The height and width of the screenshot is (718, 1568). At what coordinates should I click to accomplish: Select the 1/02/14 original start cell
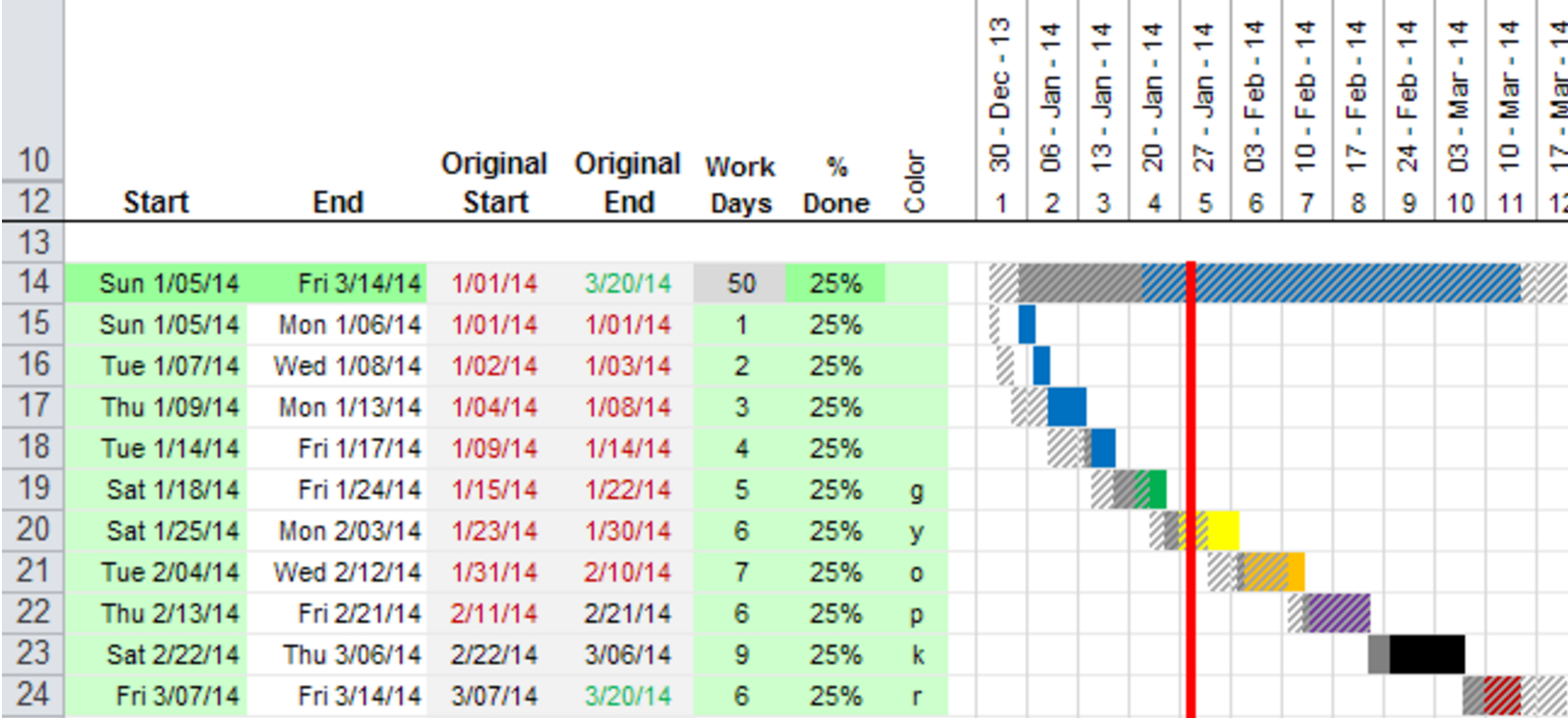pyautogui.click(x=494, y=366)
